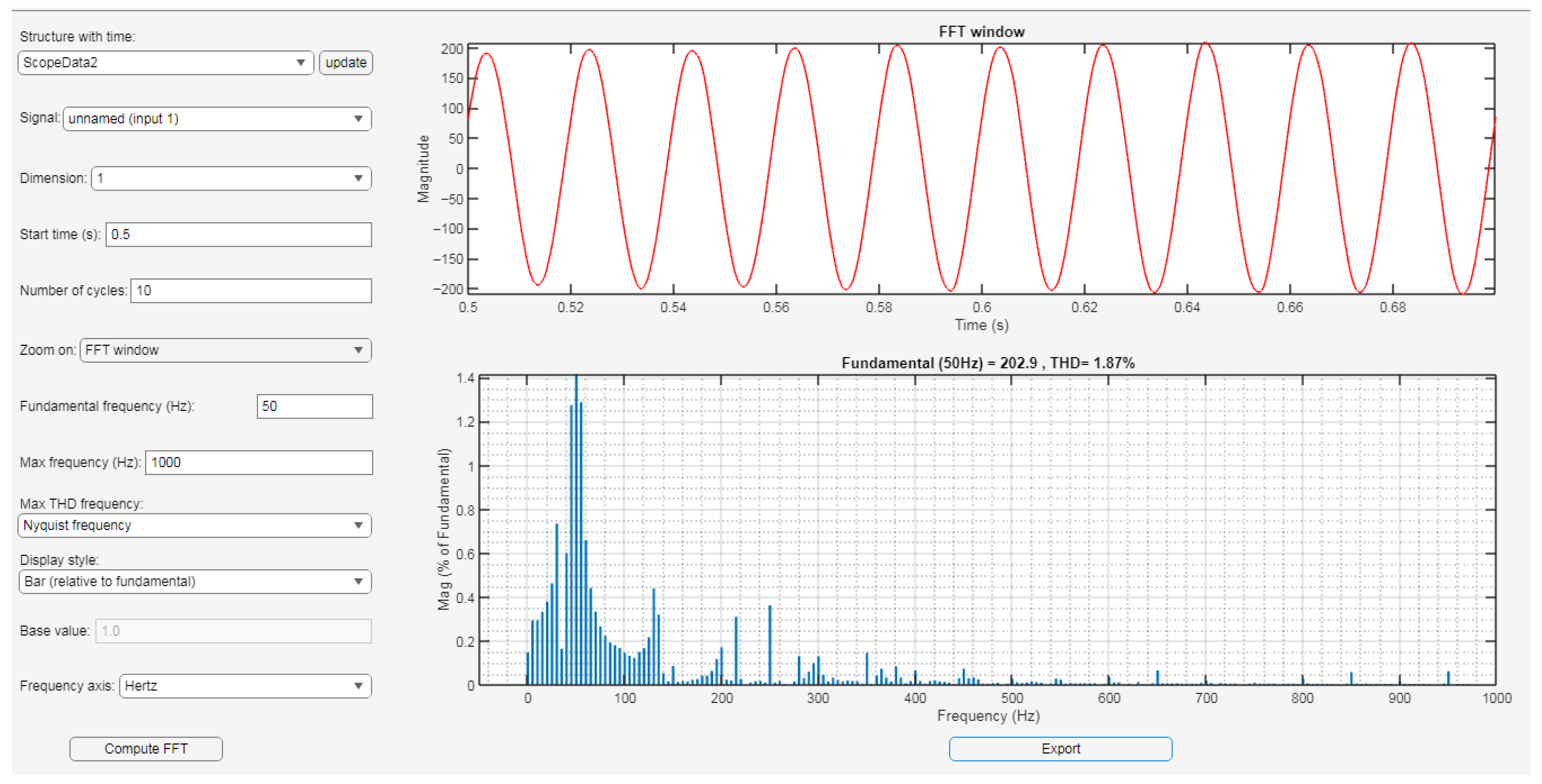This screenshot has width=1542, height=784.
Task: Open the Structure with time dropdown
Action: [x=166, y=63]
